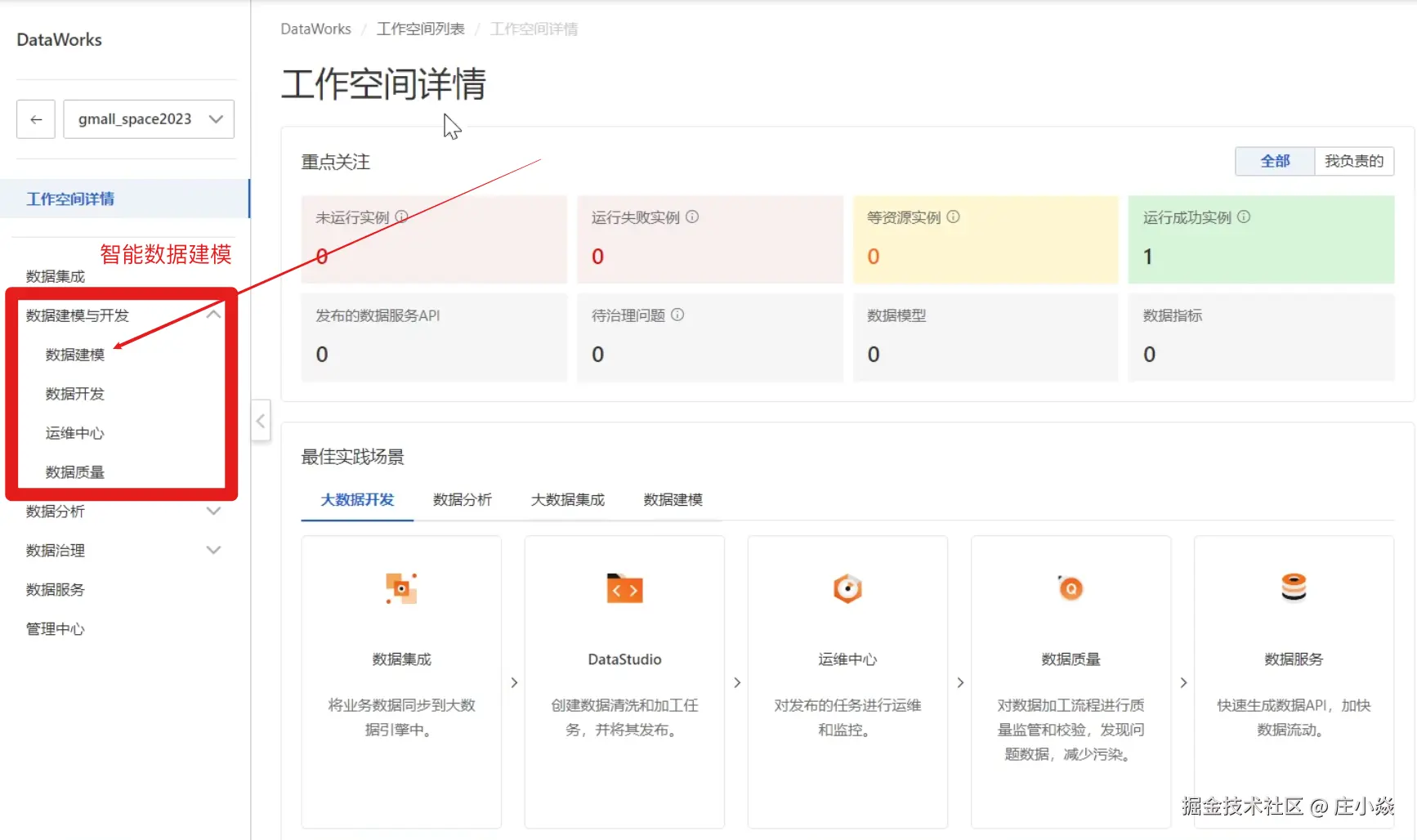This screenshot has width=1417, height=840.
Task: Open 数据建模 submenu item
Action: coord(75,355)
